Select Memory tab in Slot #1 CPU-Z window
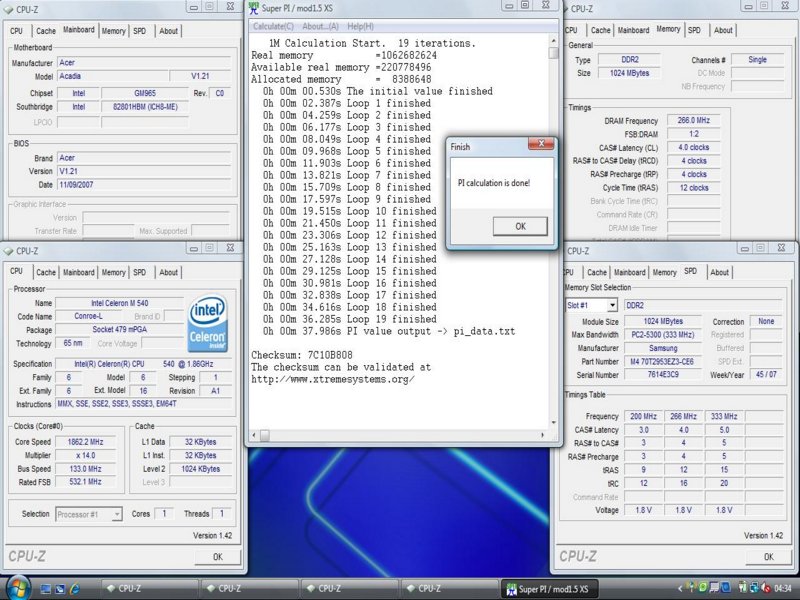This screenshot has height=600, width=800. [664, 272]
